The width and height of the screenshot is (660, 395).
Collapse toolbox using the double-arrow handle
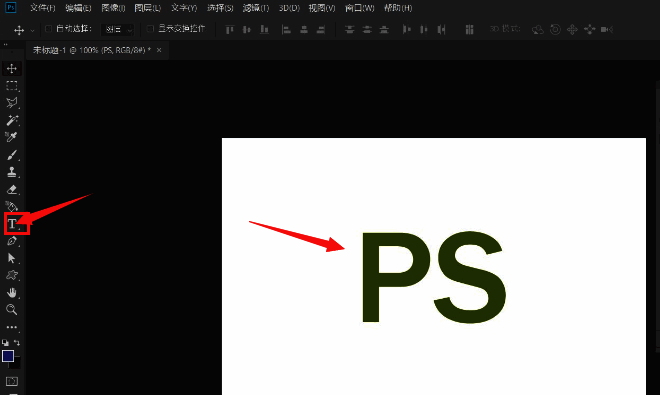click(x=5, y=44)
